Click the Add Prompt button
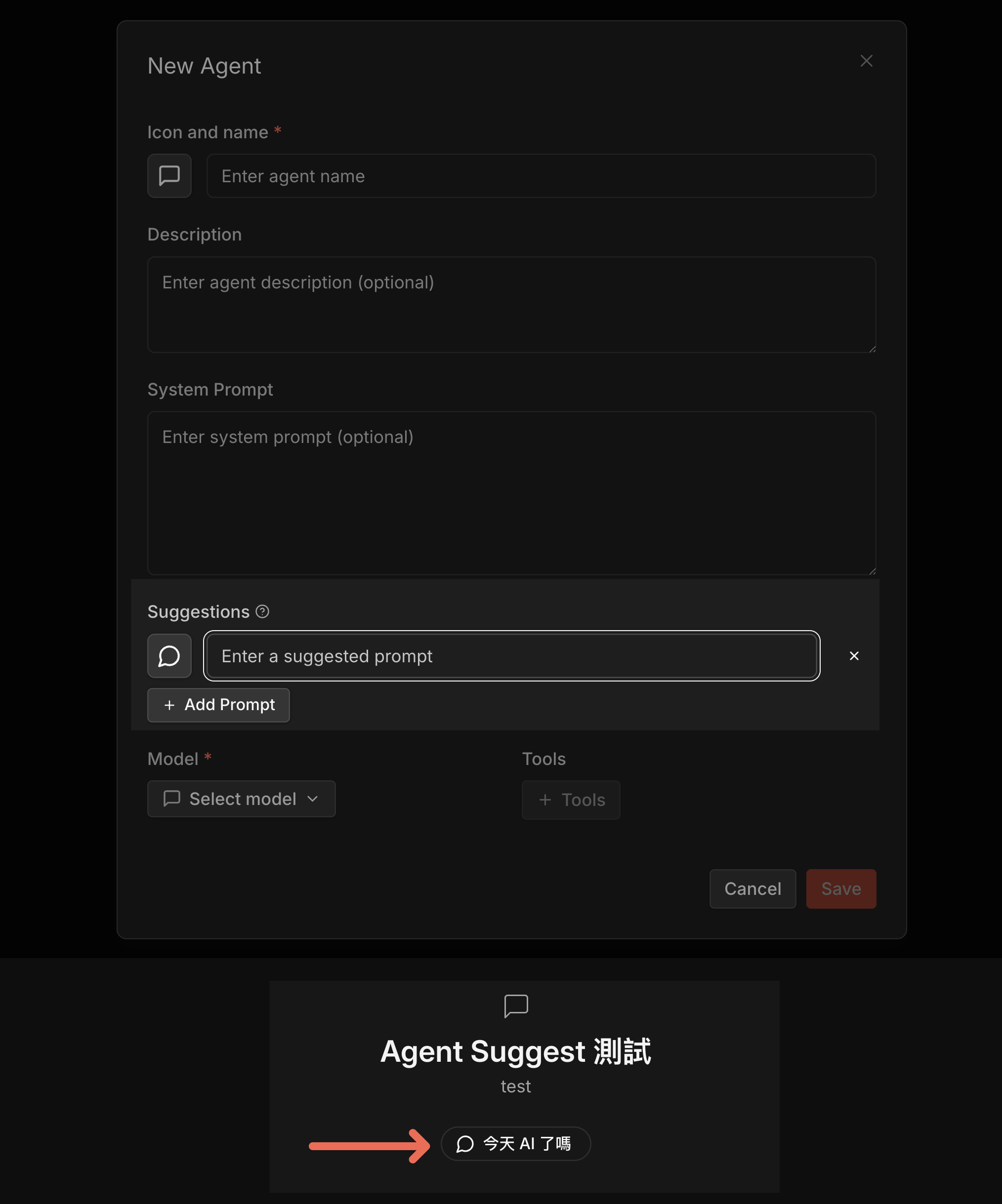The image size is (1002, 1204). 218,705
